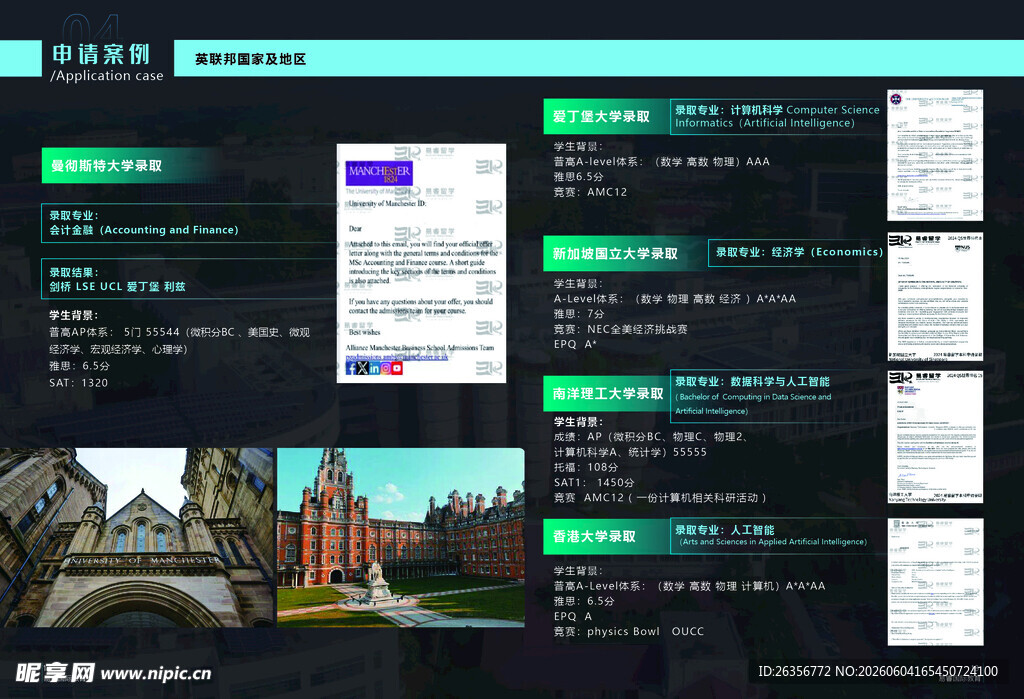1024x699 pixels.
Task: Click the EPQ A line under HKU
Action: coord(573,616)
